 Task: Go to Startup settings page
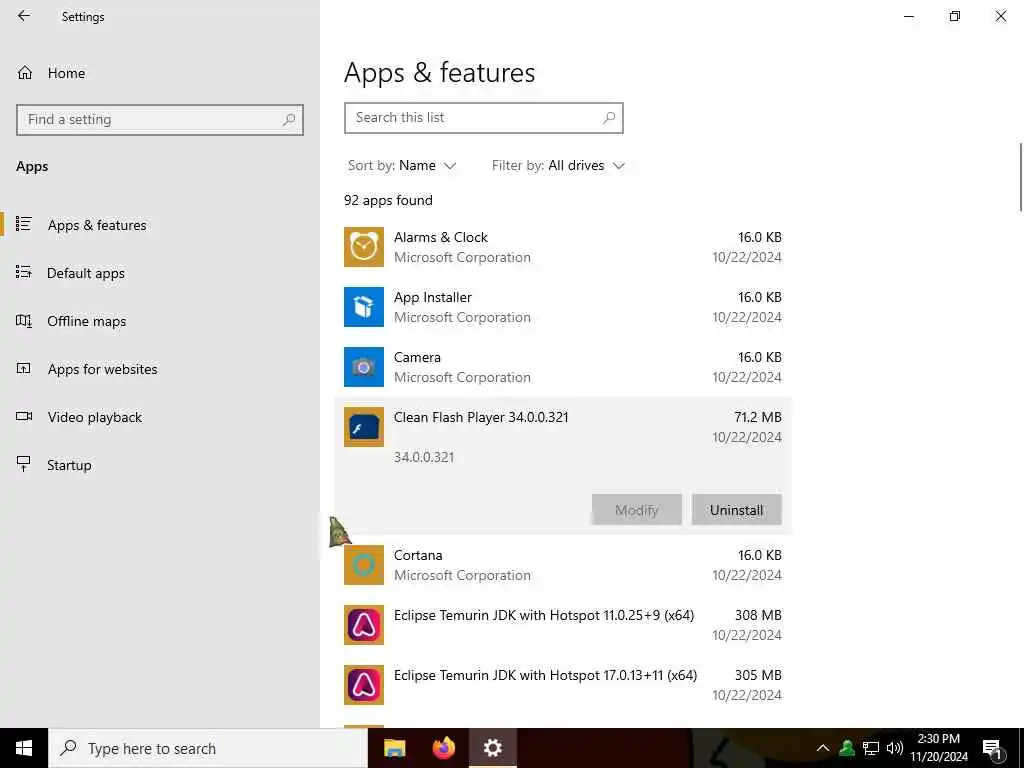coord(160,465)
